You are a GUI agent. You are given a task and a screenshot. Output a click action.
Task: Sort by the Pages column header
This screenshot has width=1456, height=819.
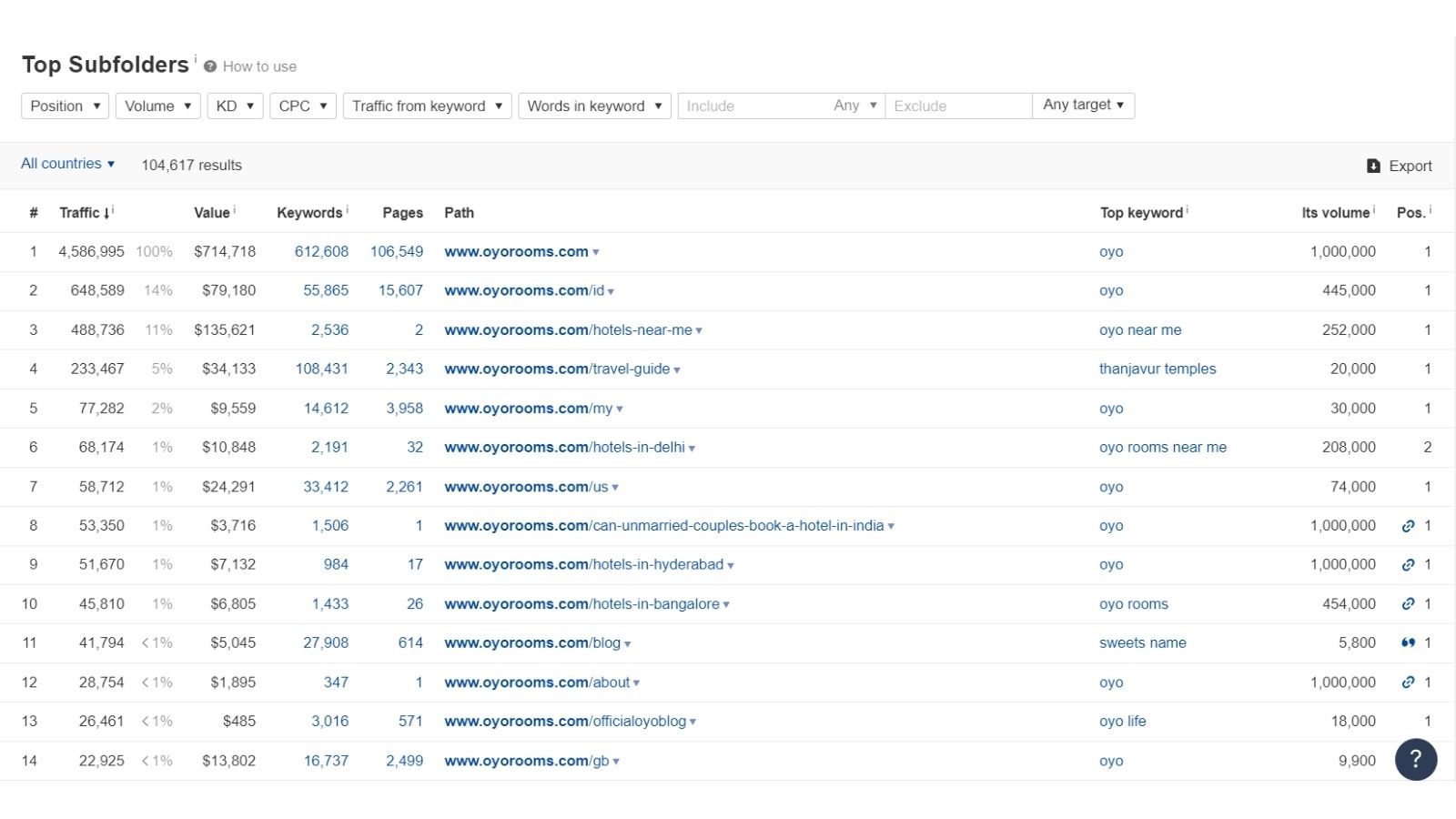[403, 212]
